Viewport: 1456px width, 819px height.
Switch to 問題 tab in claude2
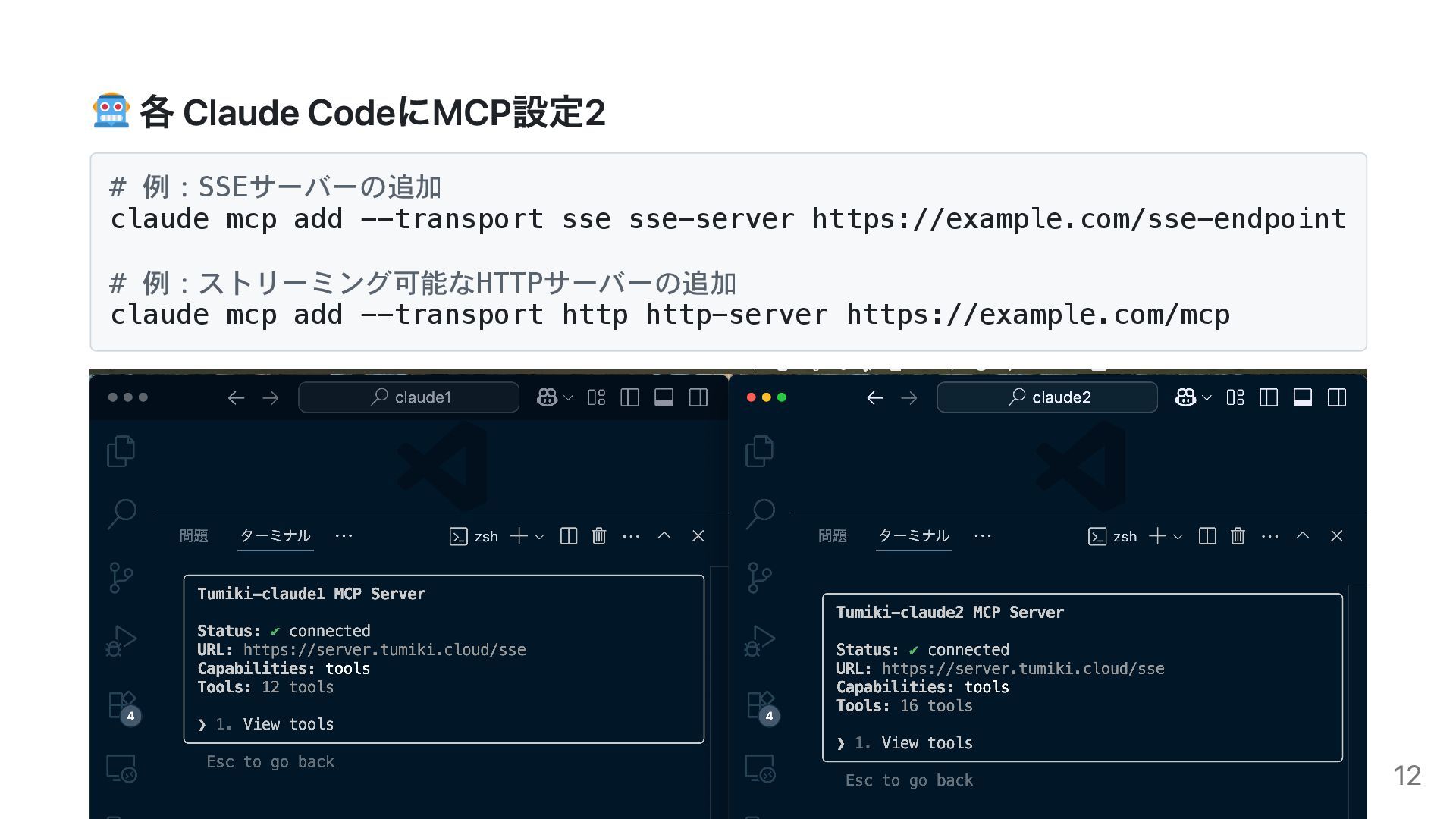click(x=833, y=536)
